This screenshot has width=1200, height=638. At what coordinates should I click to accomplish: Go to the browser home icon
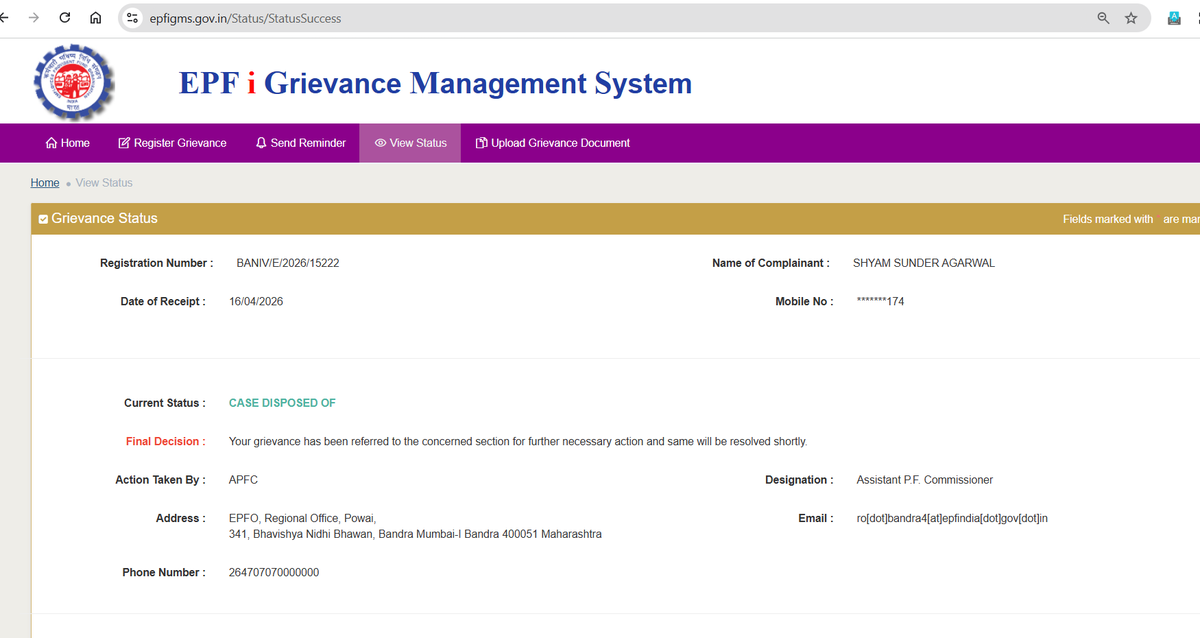click(x=96, y=18)
